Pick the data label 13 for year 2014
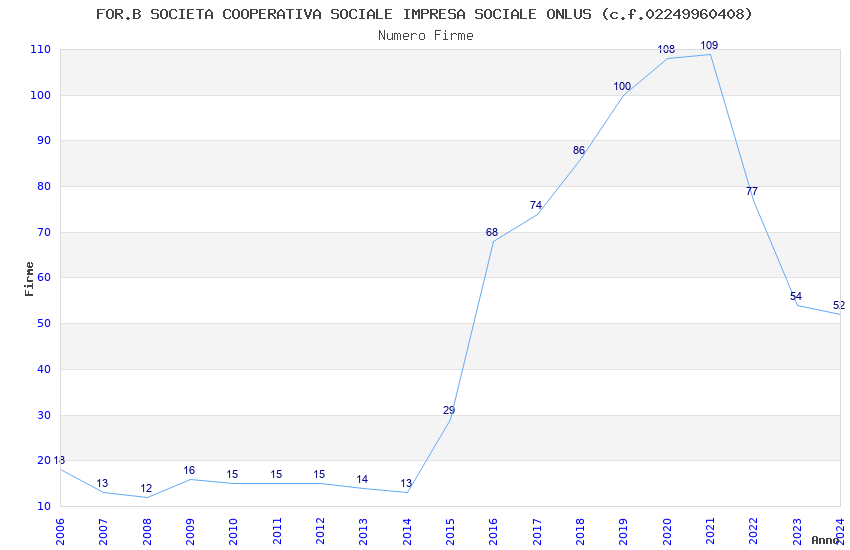 click(x=406, y=483)
